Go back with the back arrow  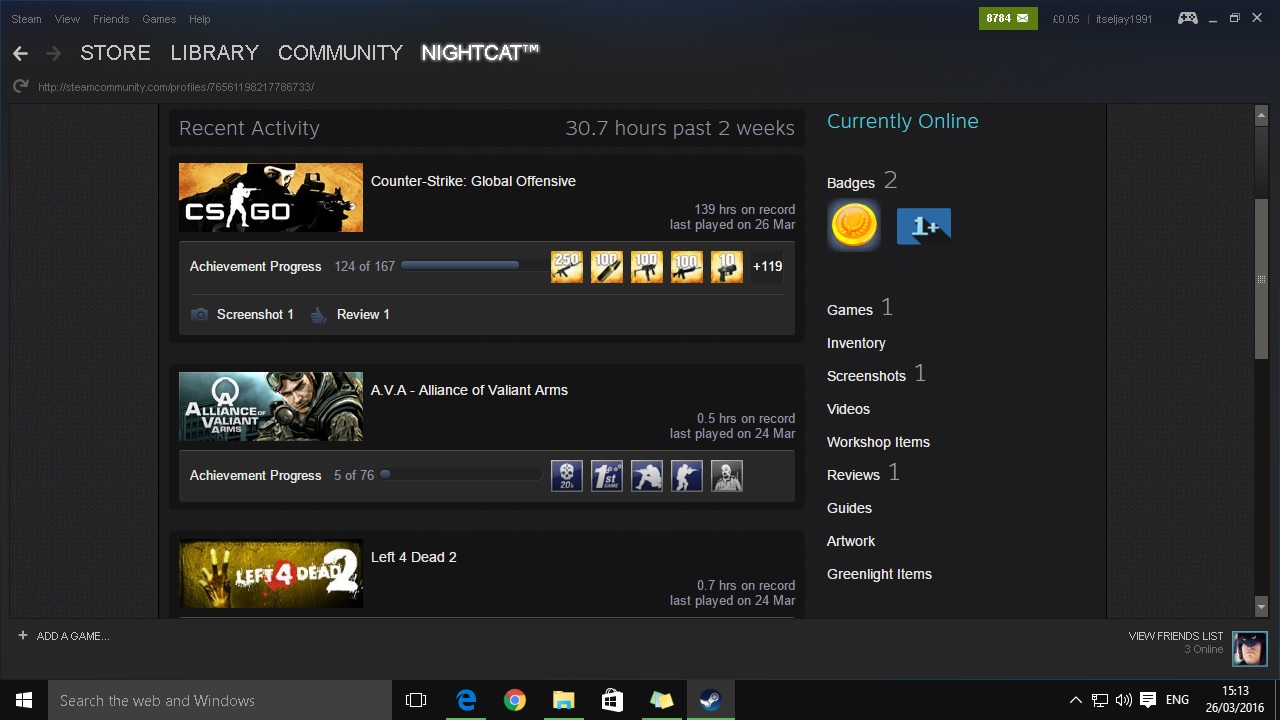point(20,53)
